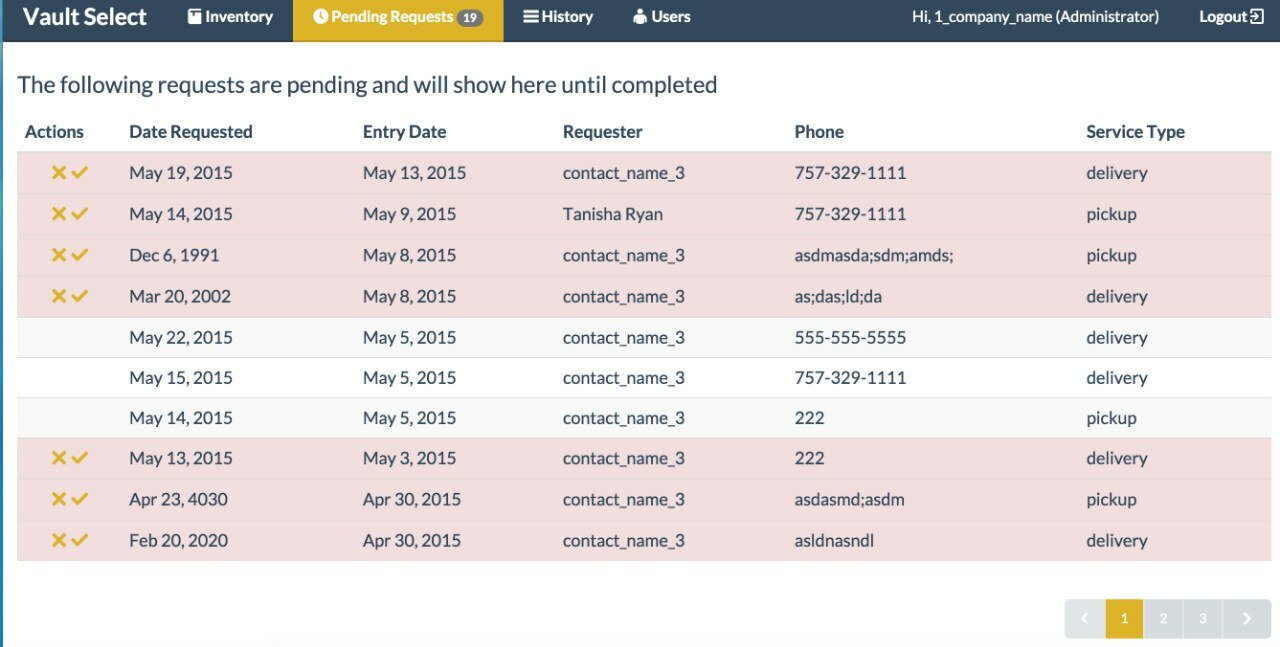Reject the Dec 6, 1991 request X icon

point(59,255)
